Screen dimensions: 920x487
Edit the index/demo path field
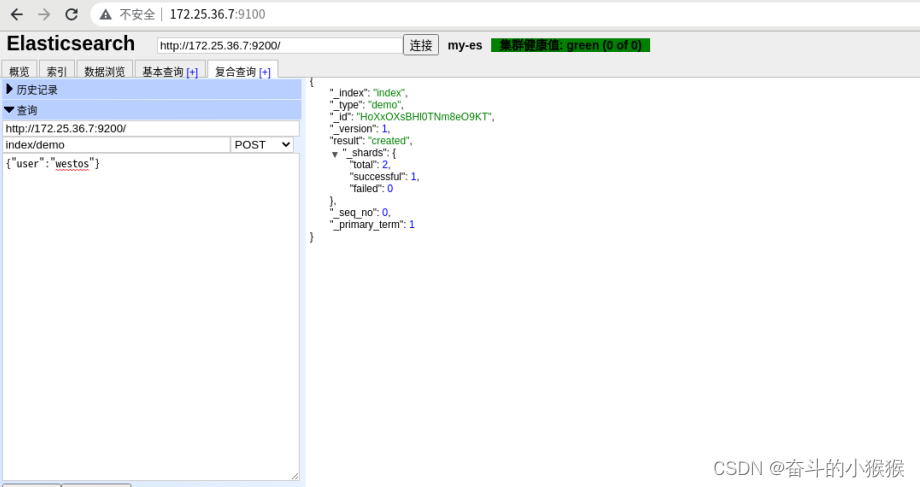[116, 145]
